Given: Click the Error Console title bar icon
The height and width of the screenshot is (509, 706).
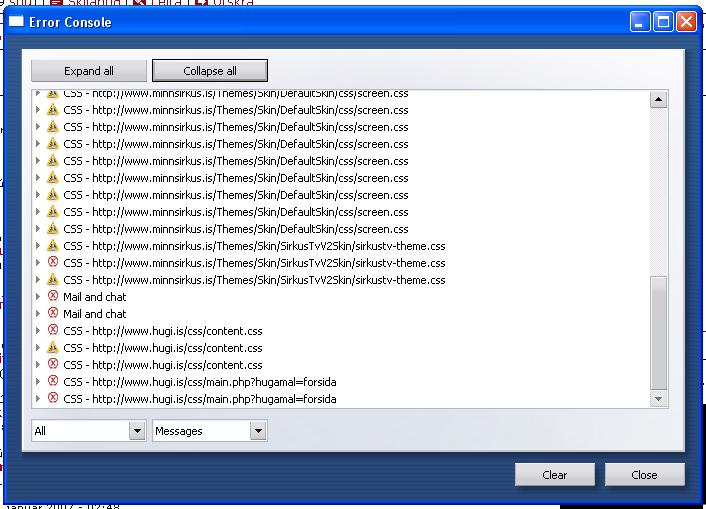Looking at the screenshot, I should click(x=16, y=22).
